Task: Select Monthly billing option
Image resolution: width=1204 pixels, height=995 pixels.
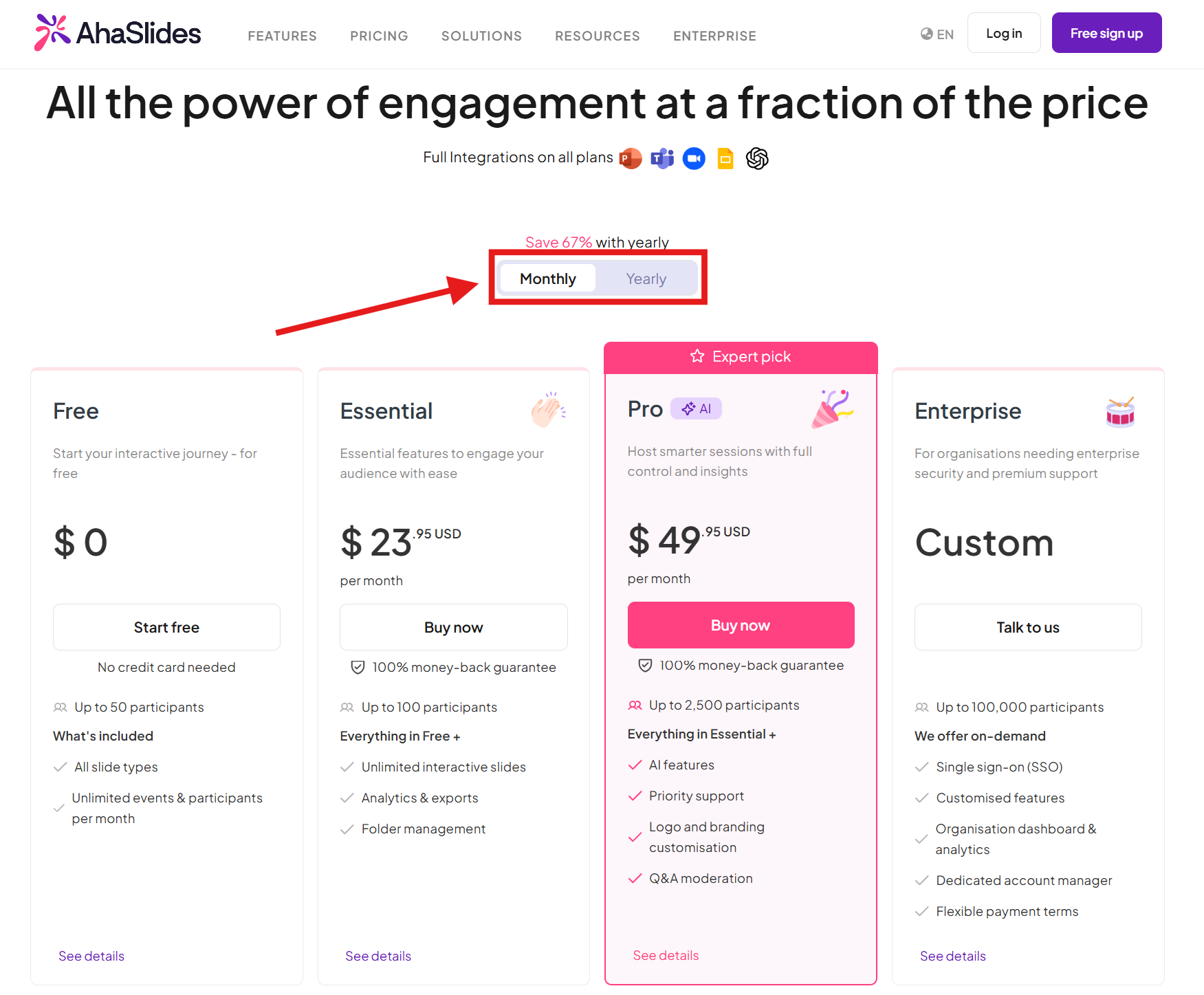Action: point(548,278)
